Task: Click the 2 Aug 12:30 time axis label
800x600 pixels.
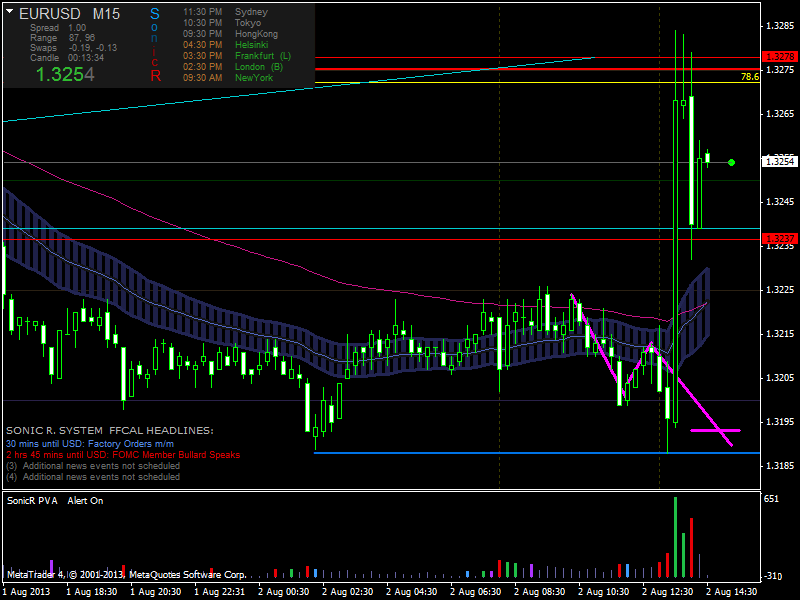Action: click(667, 591)
